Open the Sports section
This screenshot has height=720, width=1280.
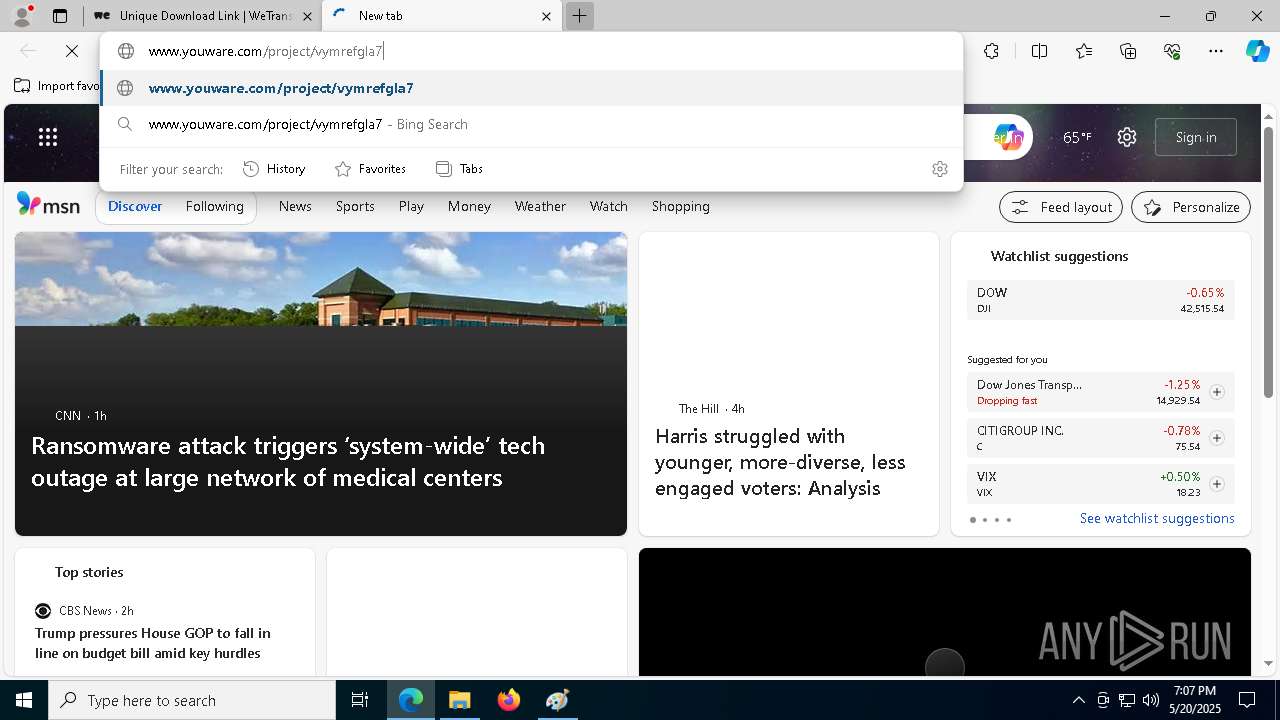click(x=355, y=206)
